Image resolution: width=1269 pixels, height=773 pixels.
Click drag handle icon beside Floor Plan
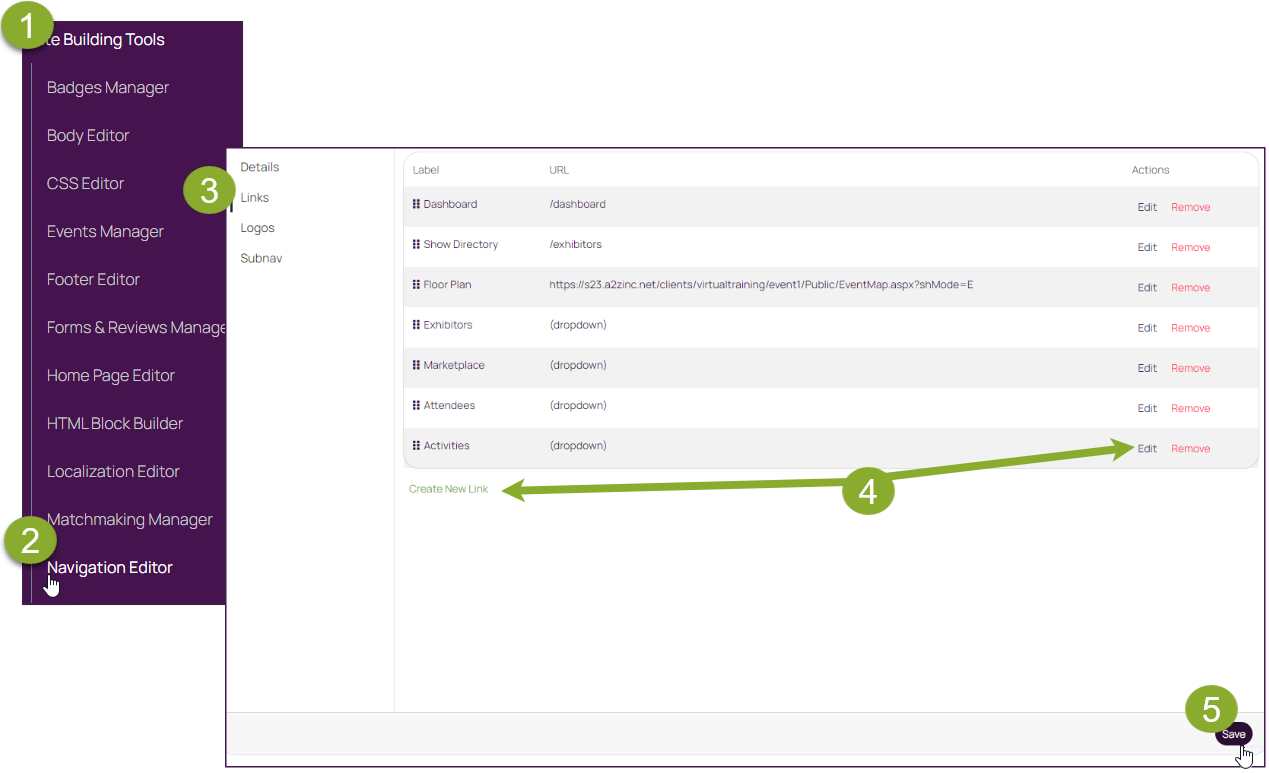416,284
